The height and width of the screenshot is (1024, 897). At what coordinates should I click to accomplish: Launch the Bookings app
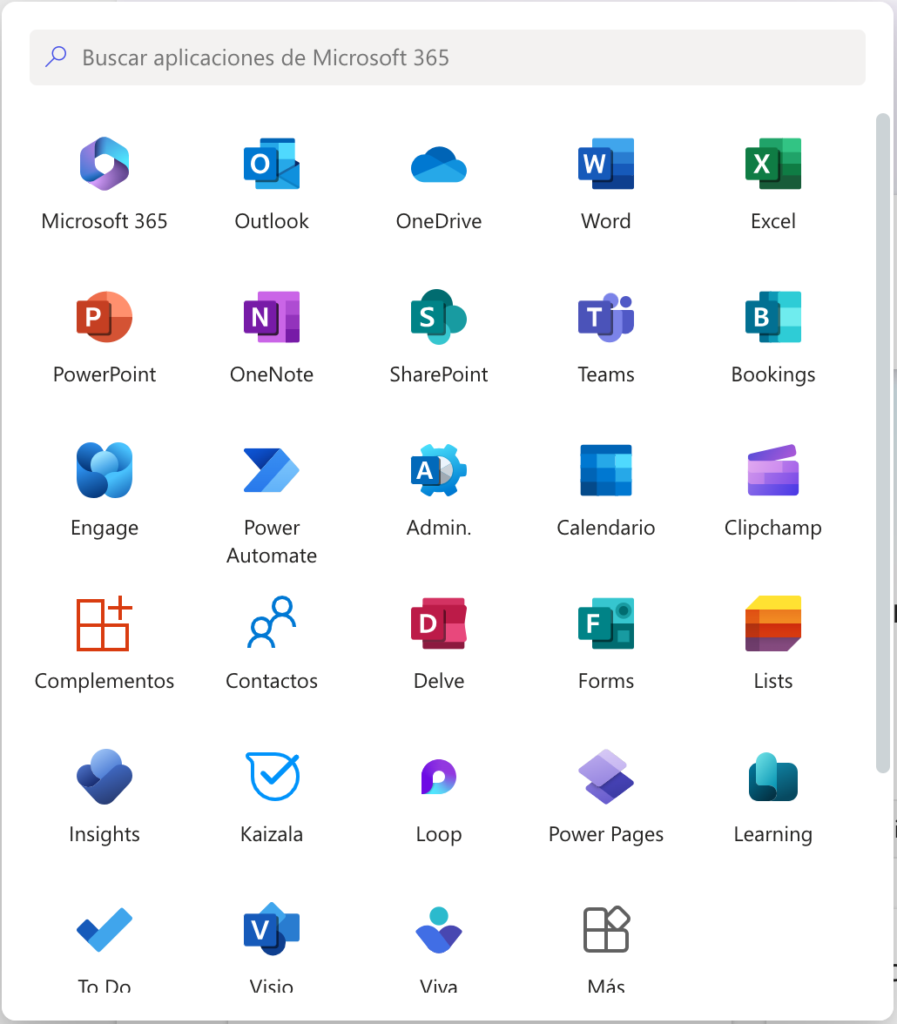[x=773, y=317]
